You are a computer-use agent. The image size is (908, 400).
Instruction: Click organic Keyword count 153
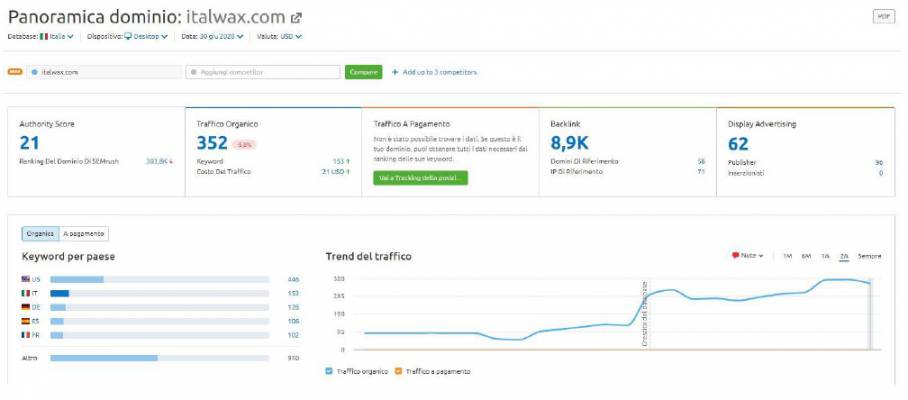tap(340, 162)
